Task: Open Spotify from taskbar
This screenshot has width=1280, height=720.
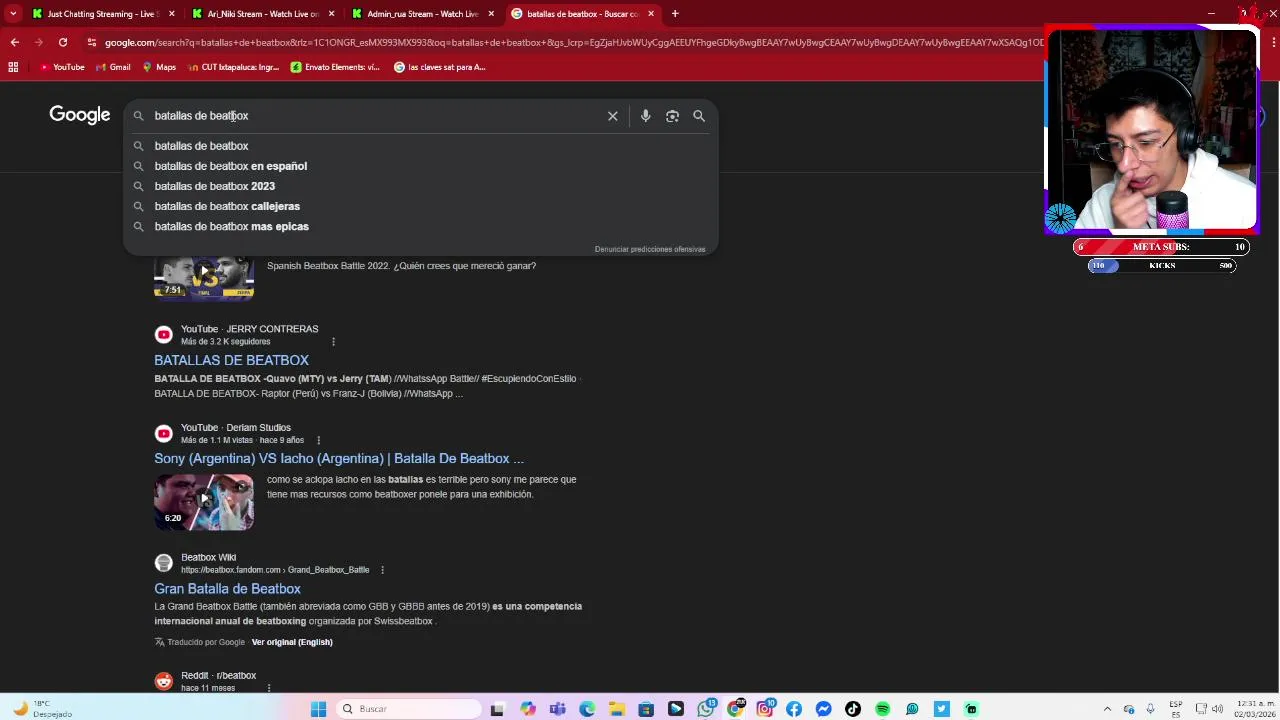Action: point(882,709)
